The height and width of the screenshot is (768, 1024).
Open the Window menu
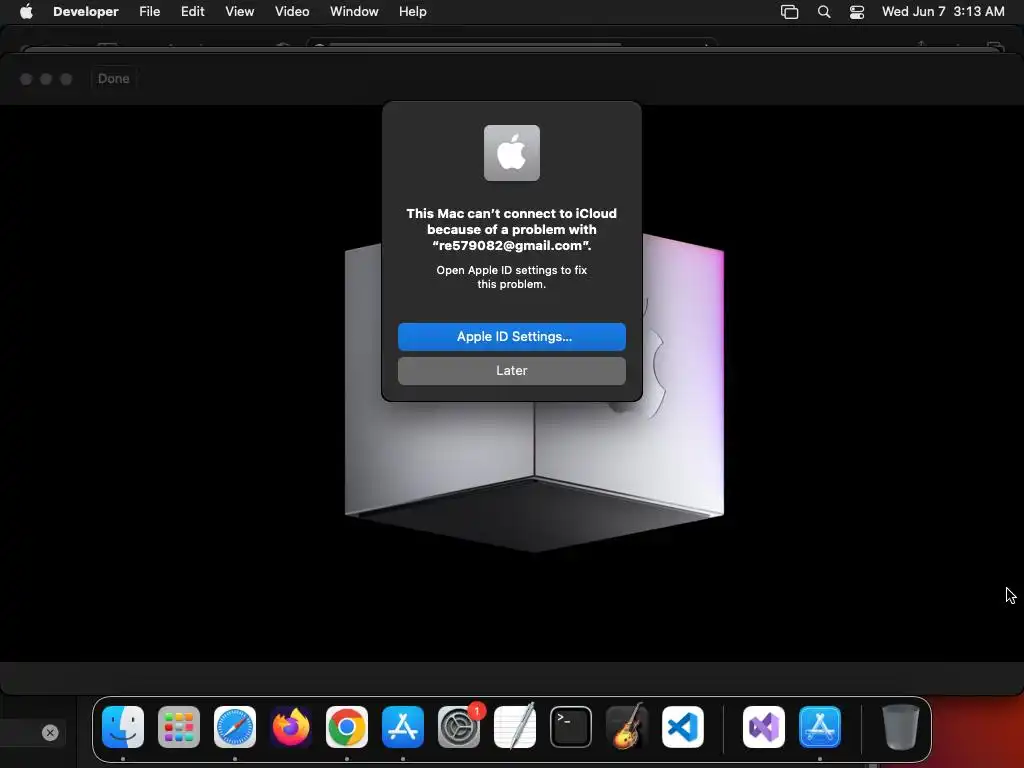(354, 11)
